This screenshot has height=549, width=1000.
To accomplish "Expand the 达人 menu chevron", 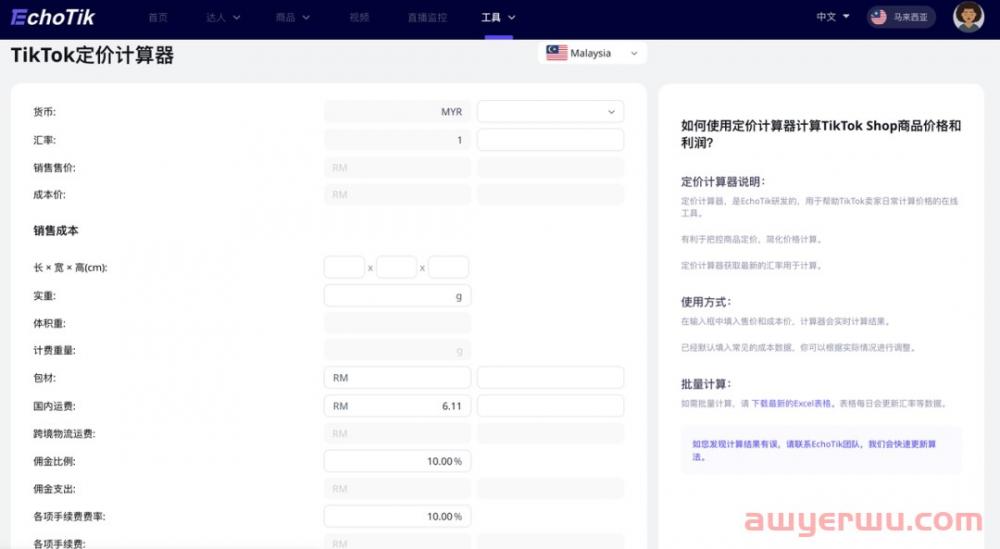I will 237,18.
